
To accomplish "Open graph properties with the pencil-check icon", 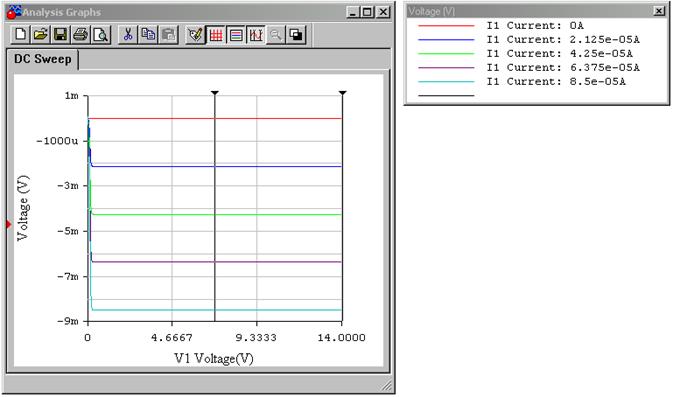I will (x=195, y=35).
